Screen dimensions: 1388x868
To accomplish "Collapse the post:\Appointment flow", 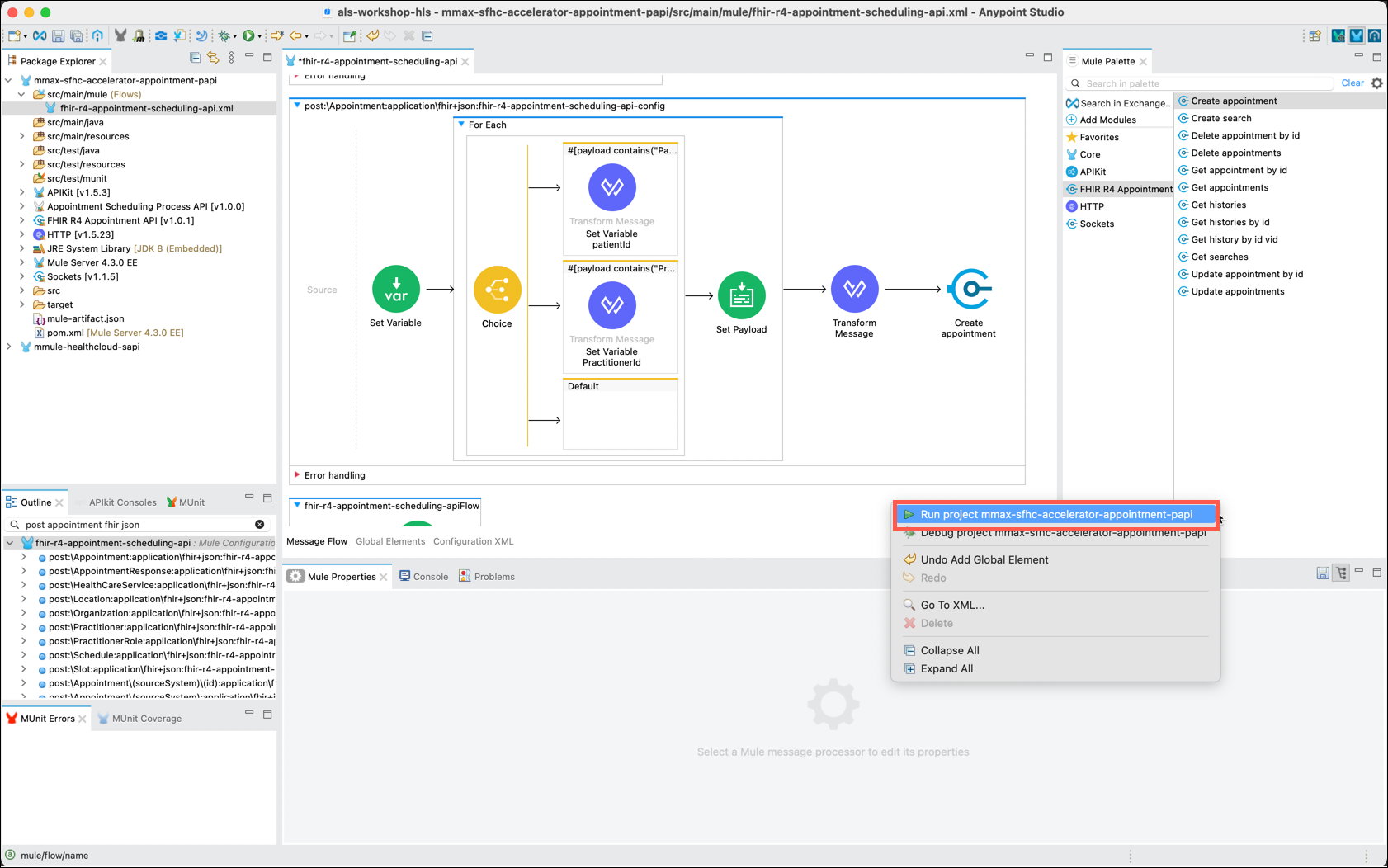I will (297, 106).
